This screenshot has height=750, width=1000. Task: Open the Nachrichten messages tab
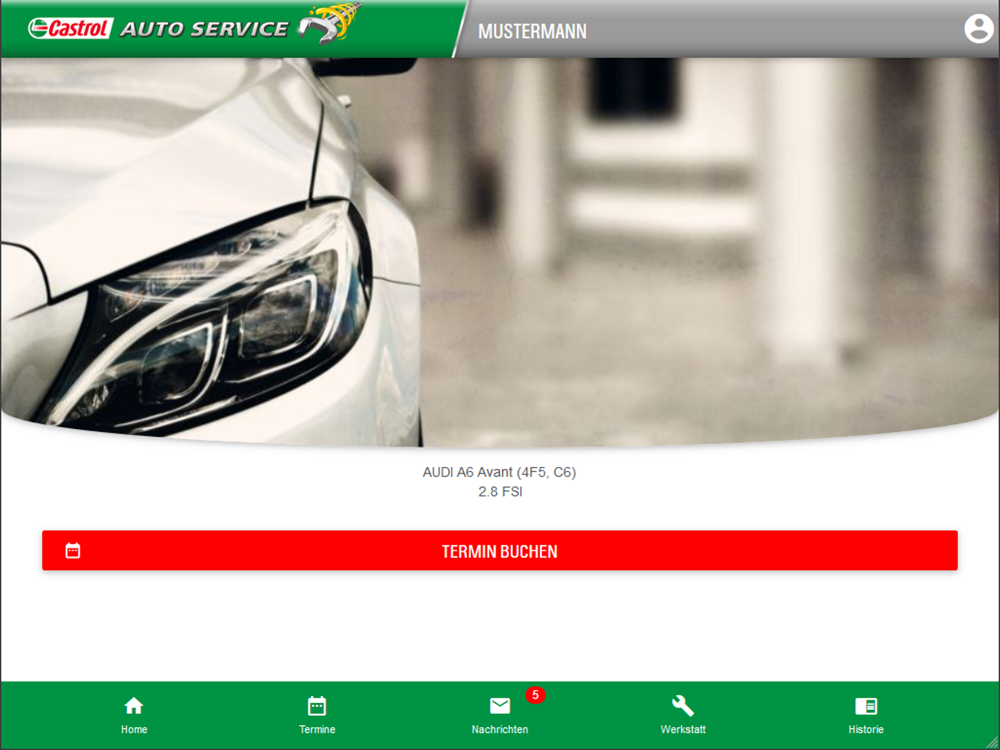pos(500,715)
